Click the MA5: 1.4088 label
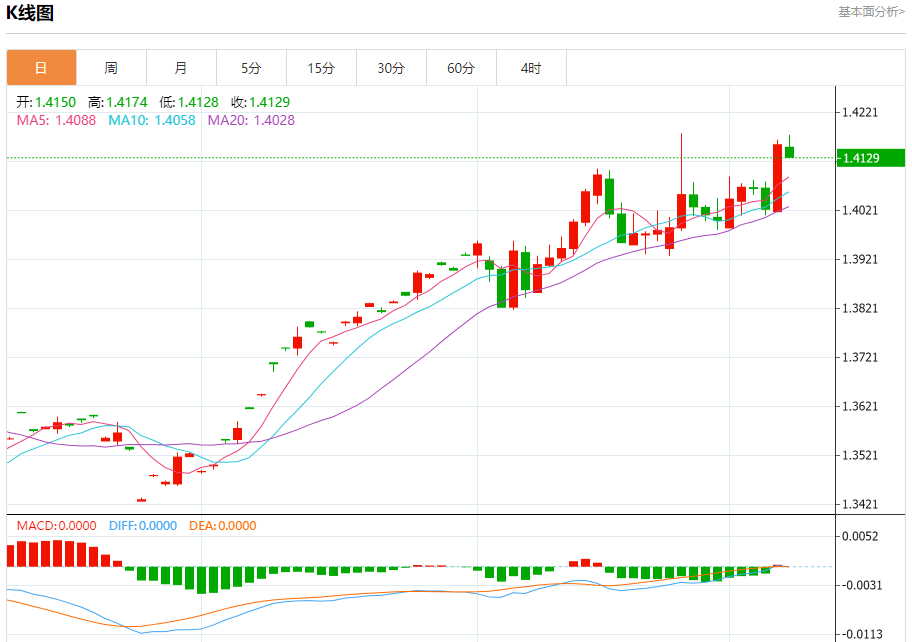 pyautogui.click(x=56, y=120)
